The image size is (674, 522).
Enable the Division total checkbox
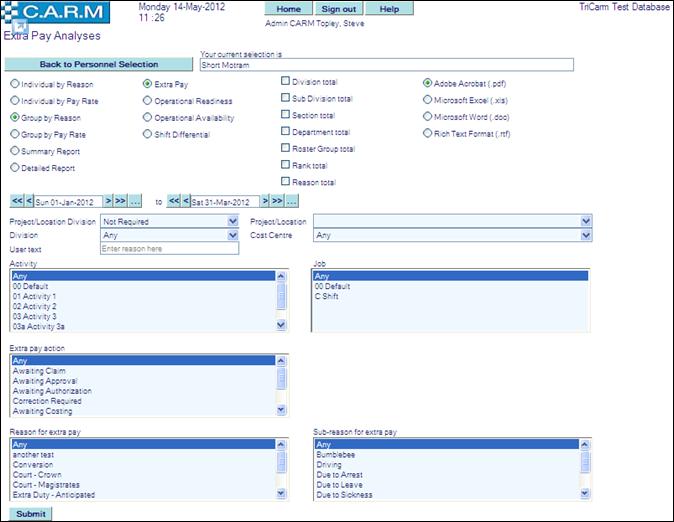click(285, 81)
